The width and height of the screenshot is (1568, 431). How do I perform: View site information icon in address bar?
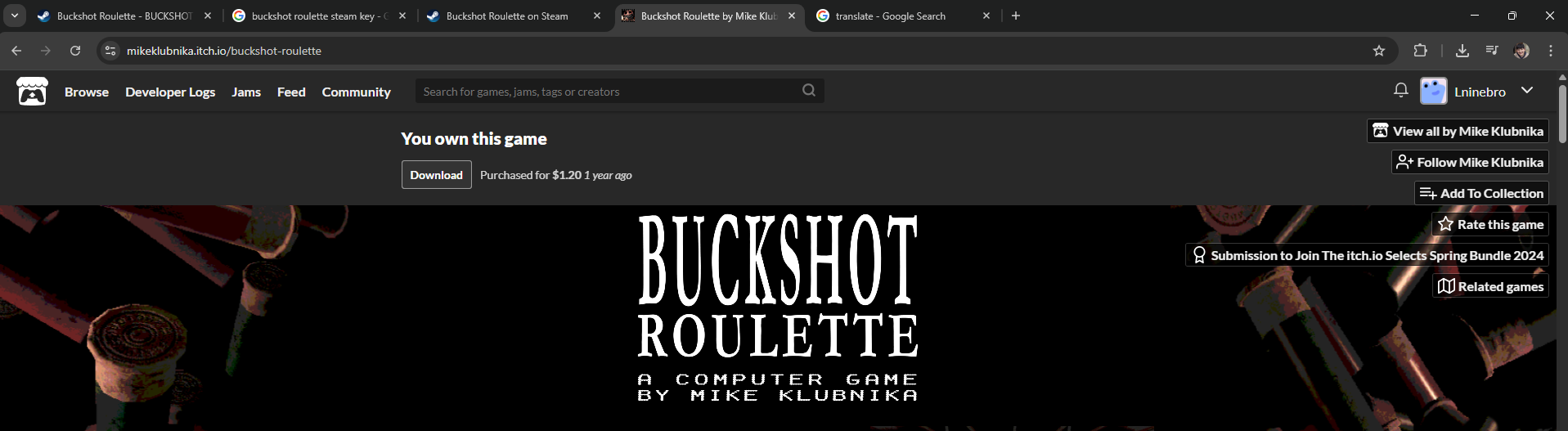pyautogui.click(x=110, y=51)
